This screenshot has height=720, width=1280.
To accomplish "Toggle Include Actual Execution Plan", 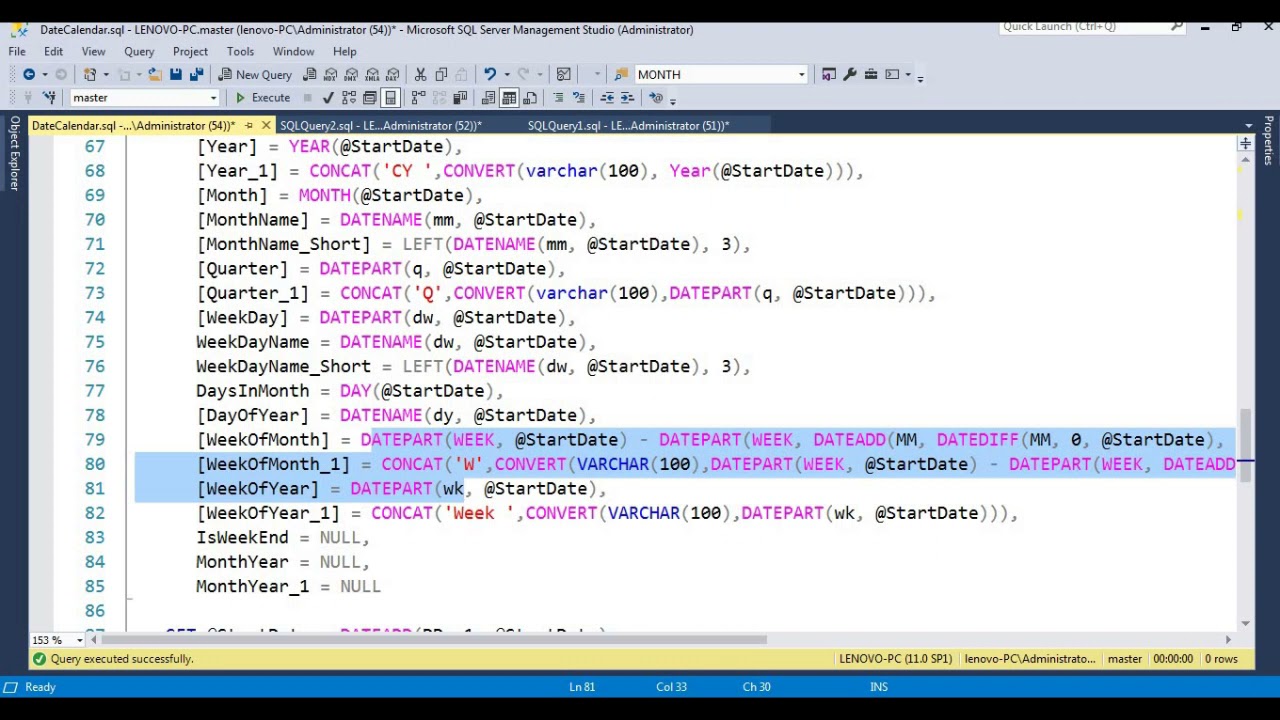I will tap(418, 98).
